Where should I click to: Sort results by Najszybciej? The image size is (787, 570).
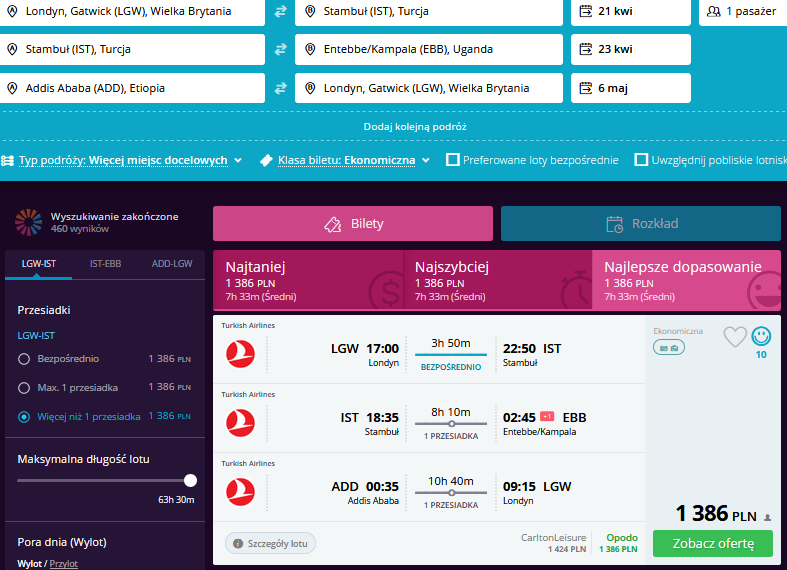pyautogui.click(x=497, y=280)
